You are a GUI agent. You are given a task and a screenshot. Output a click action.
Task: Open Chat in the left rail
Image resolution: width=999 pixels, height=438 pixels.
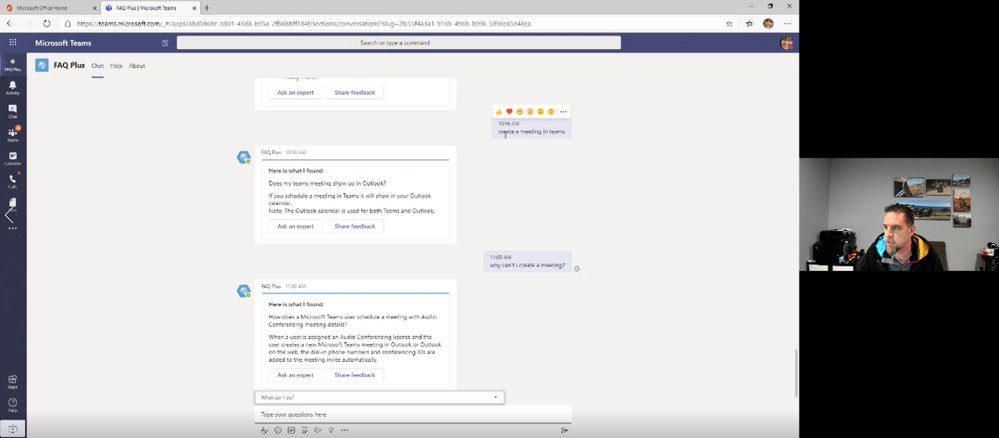[x=13, y=112]
